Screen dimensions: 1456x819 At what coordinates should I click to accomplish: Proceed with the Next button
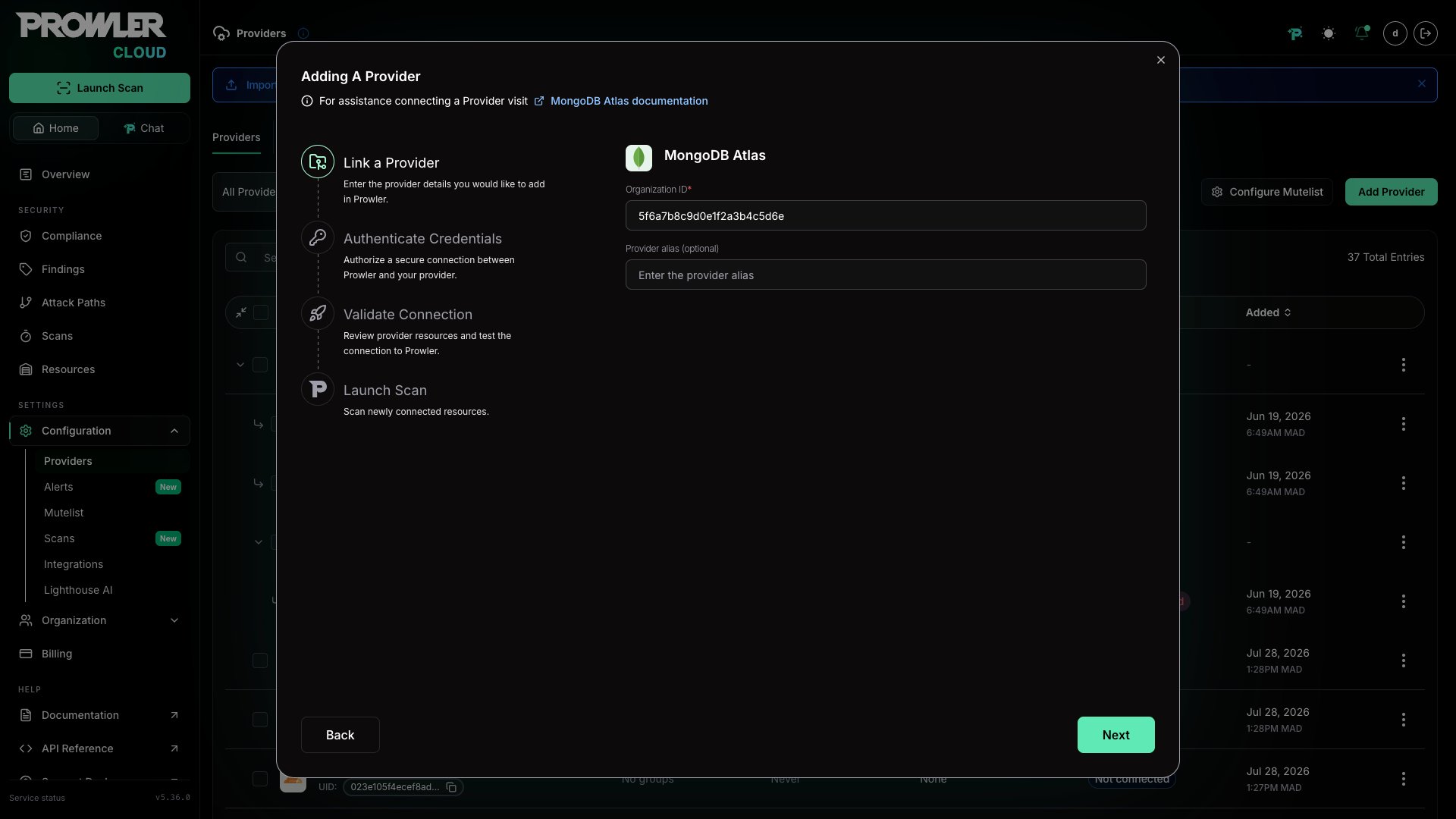coord(1116,735)
